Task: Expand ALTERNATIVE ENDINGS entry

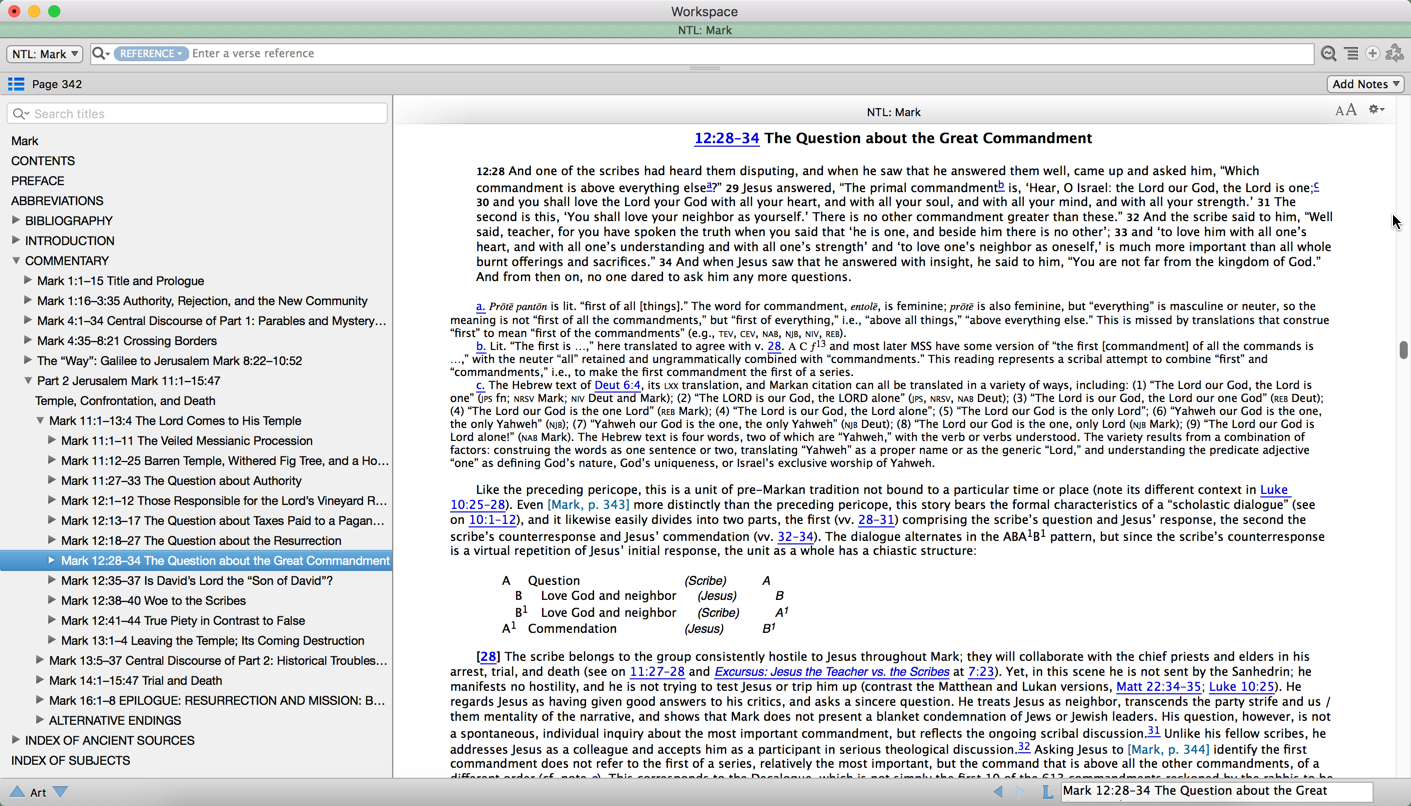Action: (40, 720)
